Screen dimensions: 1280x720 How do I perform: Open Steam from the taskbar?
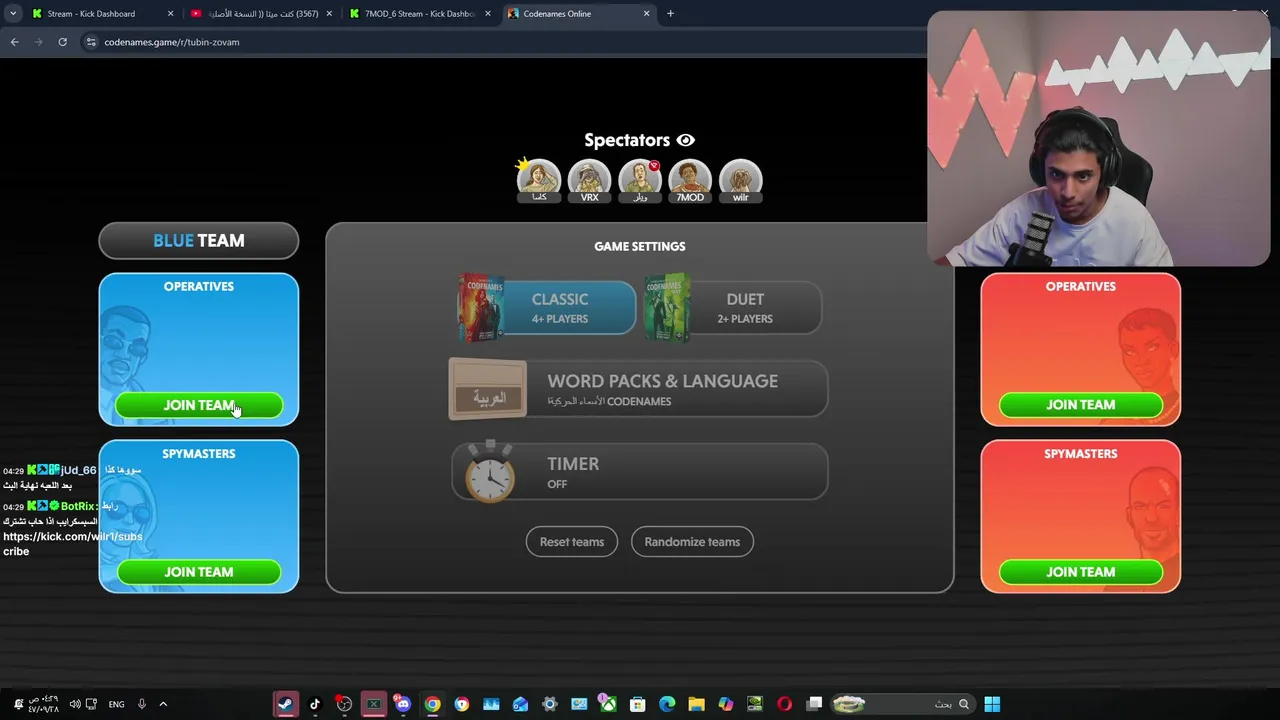[285, 704]
